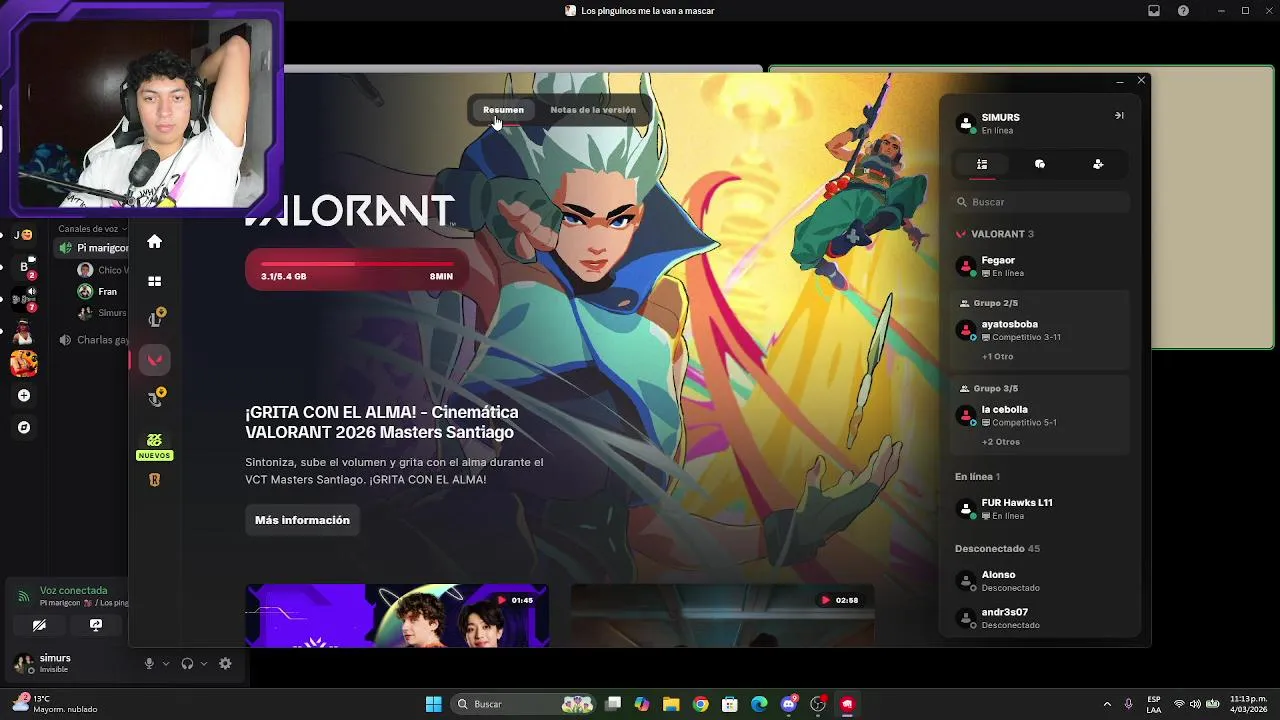Screen dimensions: 1280x720
Task: Select friend la cebolla
Action: (x=1040, y=415)
